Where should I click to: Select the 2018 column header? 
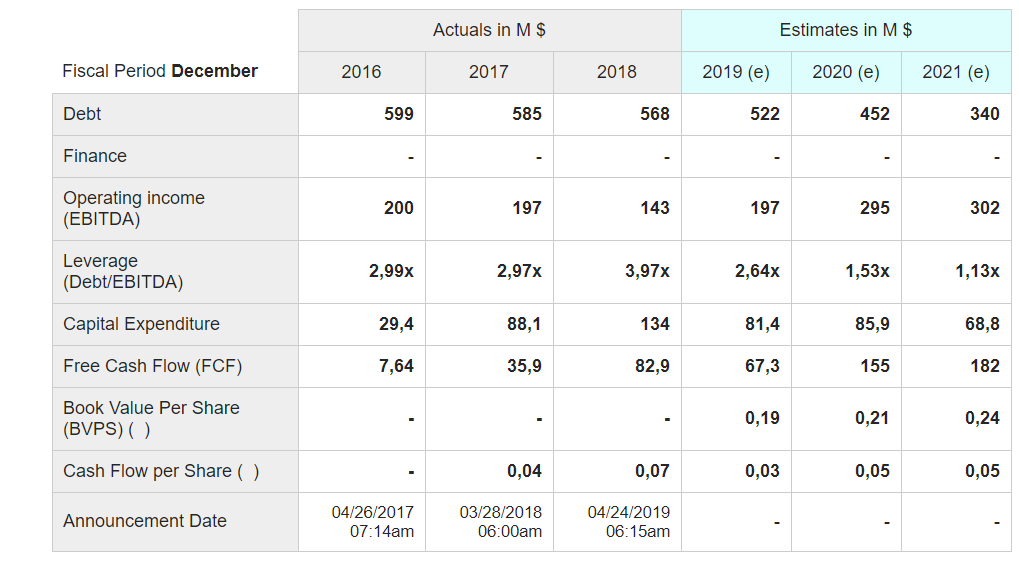pos(616,72)
